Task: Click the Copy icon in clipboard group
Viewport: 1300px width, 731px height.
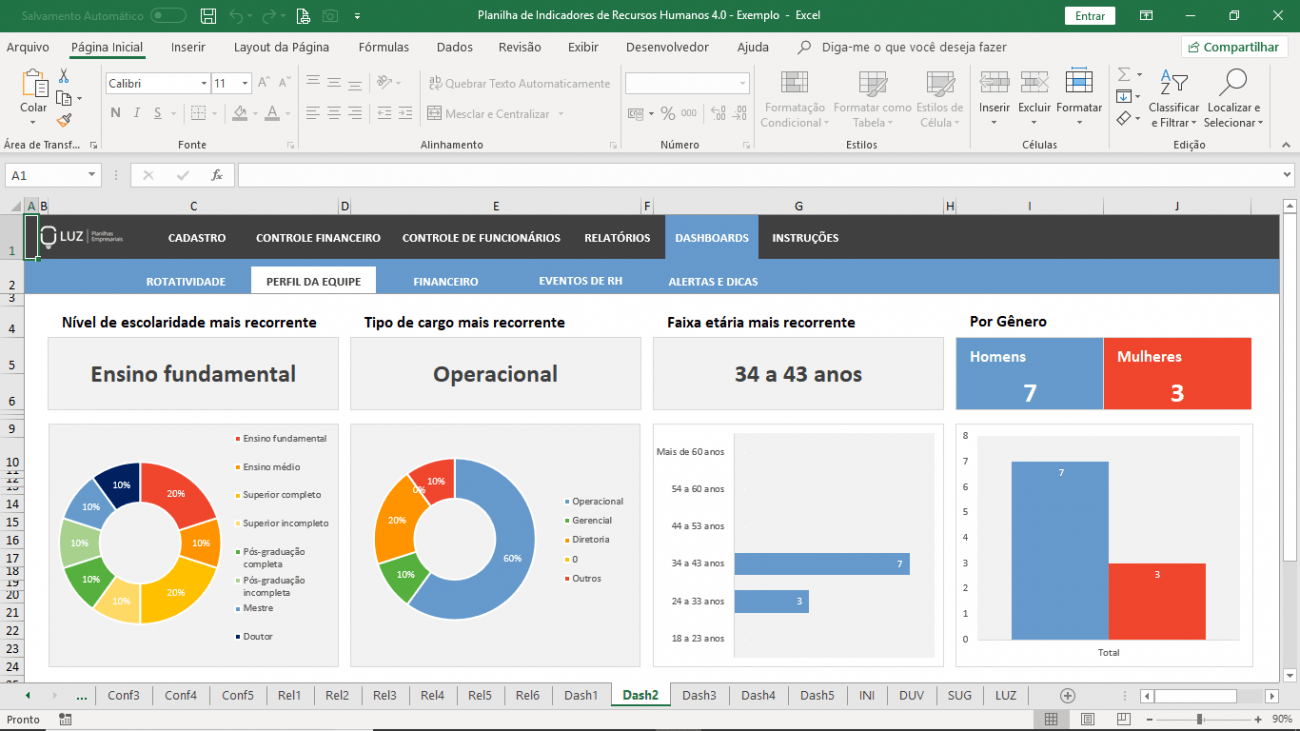Action: pyautogui.click(x=64, y=98)
